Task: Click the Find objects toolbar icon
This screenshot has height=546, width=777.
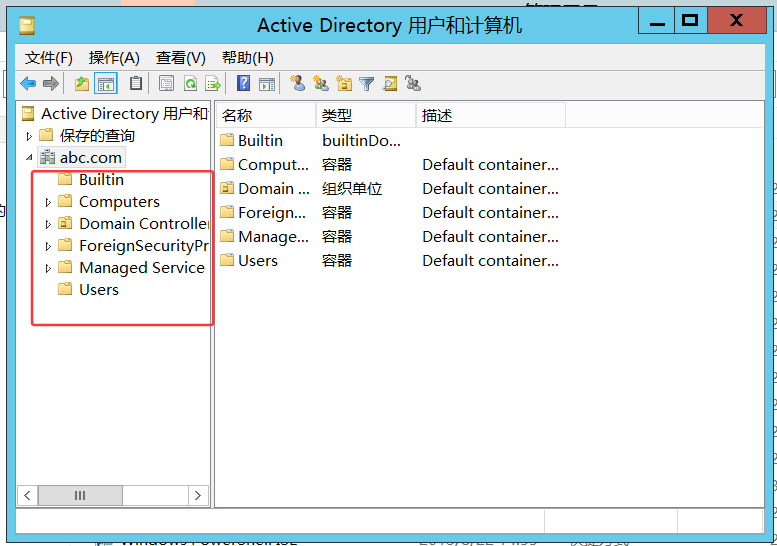Action: pos(390,83)
